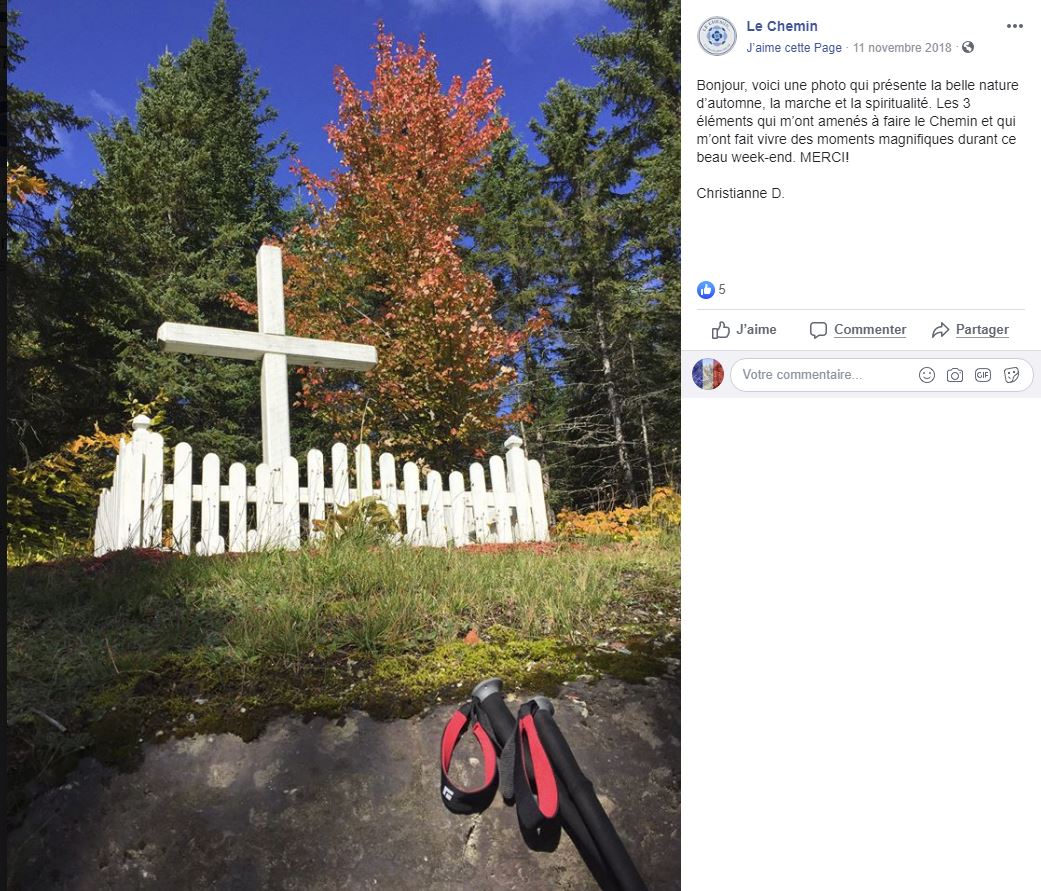Open the GIF picker in comment box

[x=983, y=375]
